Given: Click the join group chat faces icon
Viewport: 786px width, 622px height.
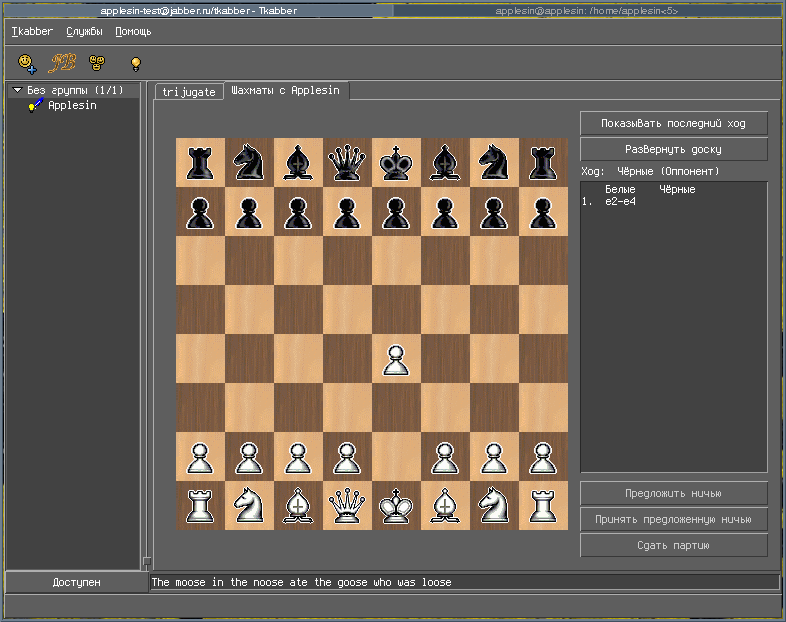Looking at the screenshot, I should pyautogui.click(x=97, y=63).
